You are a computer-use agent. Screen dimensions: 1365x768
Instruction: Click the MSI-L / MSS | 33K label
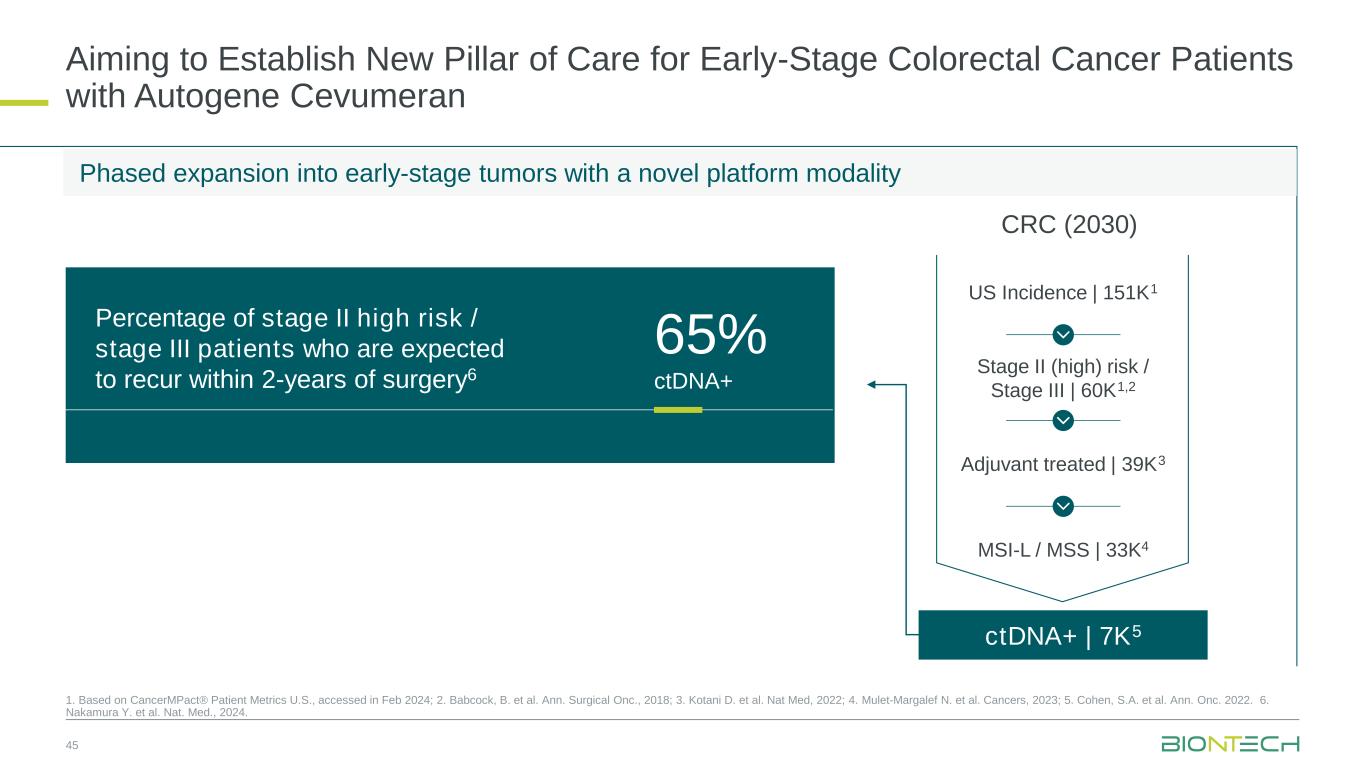(1062, 548)
